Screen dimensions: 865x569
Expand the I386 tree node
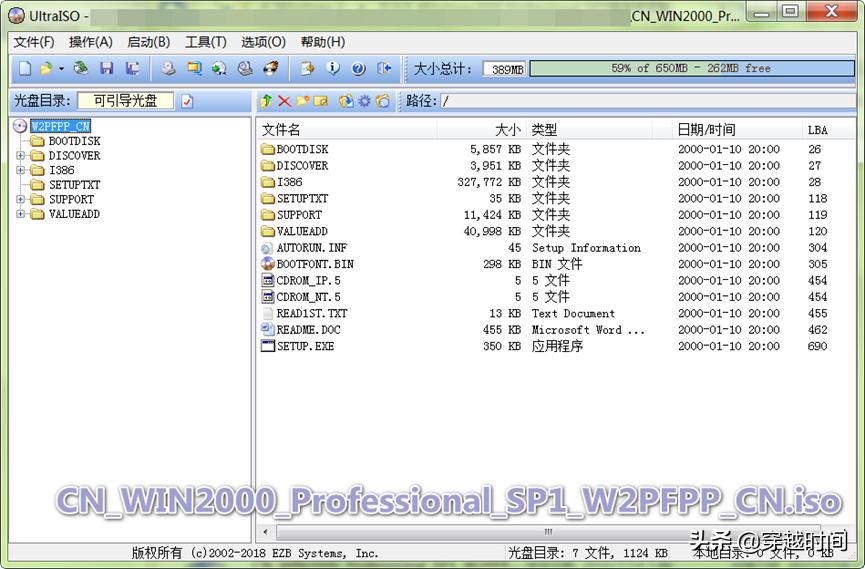coord(20,170)
